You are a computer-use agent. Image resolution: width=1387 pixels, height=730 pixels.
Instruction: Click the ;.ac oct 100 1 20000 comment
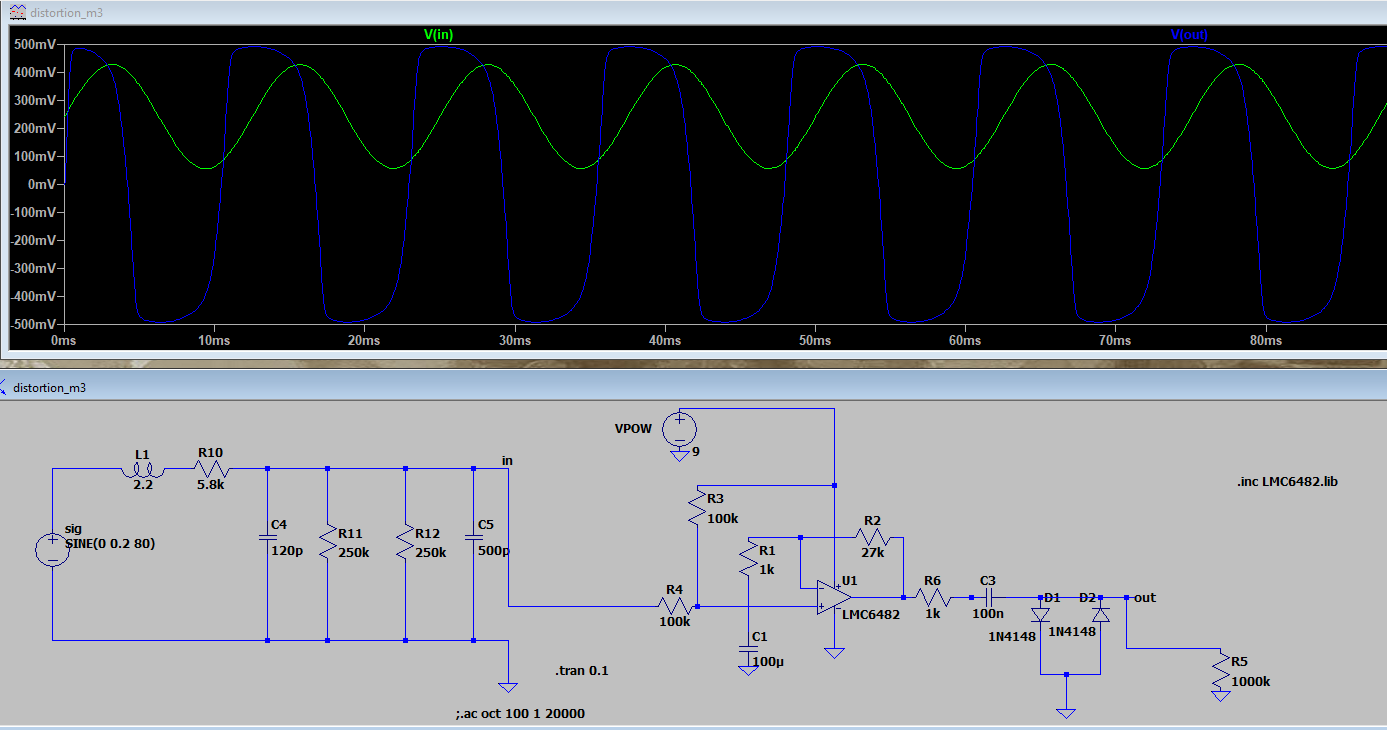tap(520, 714)
